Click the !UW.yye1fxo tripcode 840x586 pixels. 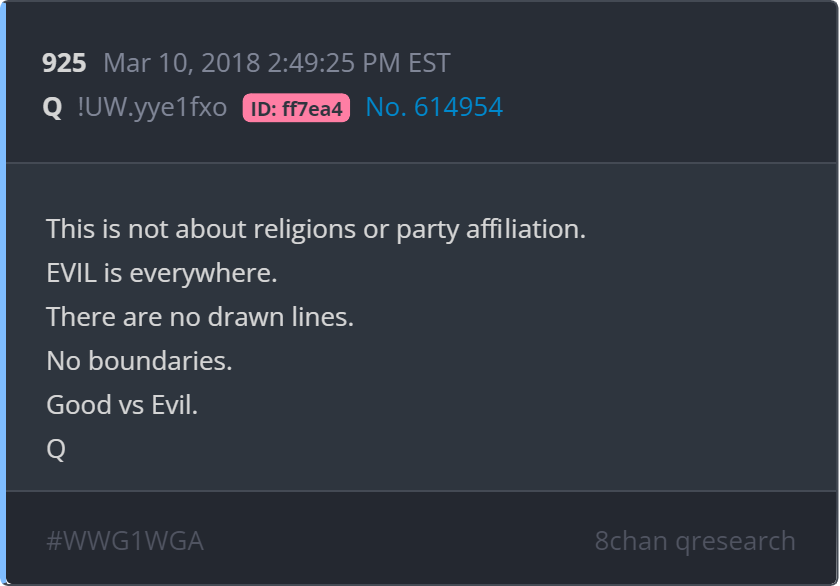(x=152, y=108)
